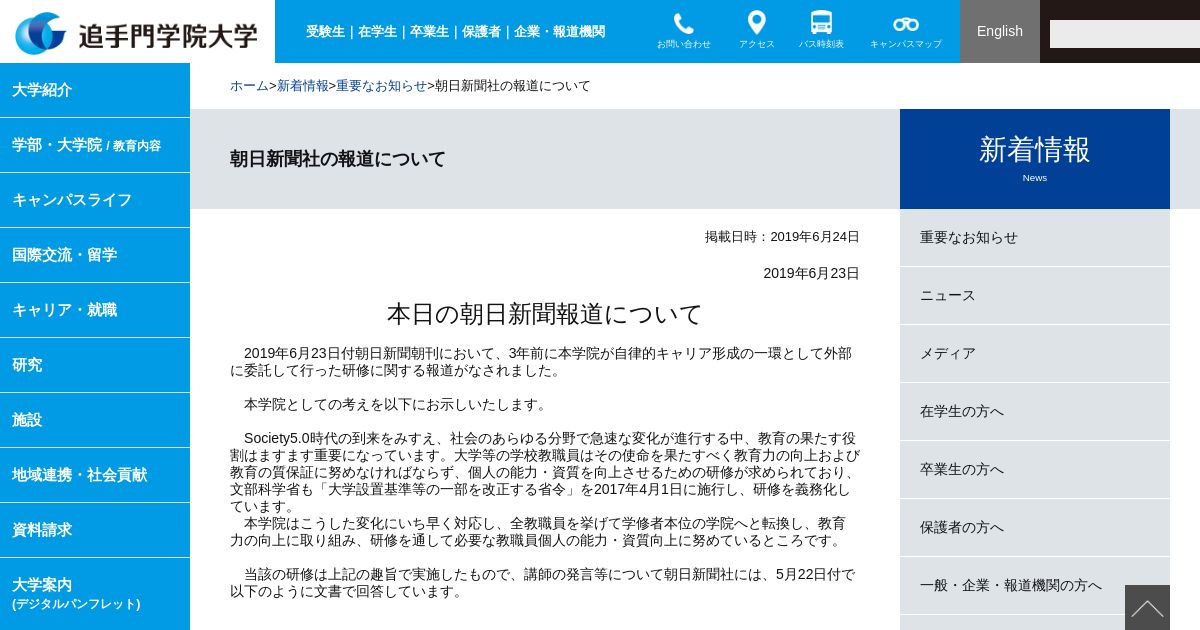Open 保護者の方へ in the right menu
1200x630 pixels.
(x=1035, y=528)
